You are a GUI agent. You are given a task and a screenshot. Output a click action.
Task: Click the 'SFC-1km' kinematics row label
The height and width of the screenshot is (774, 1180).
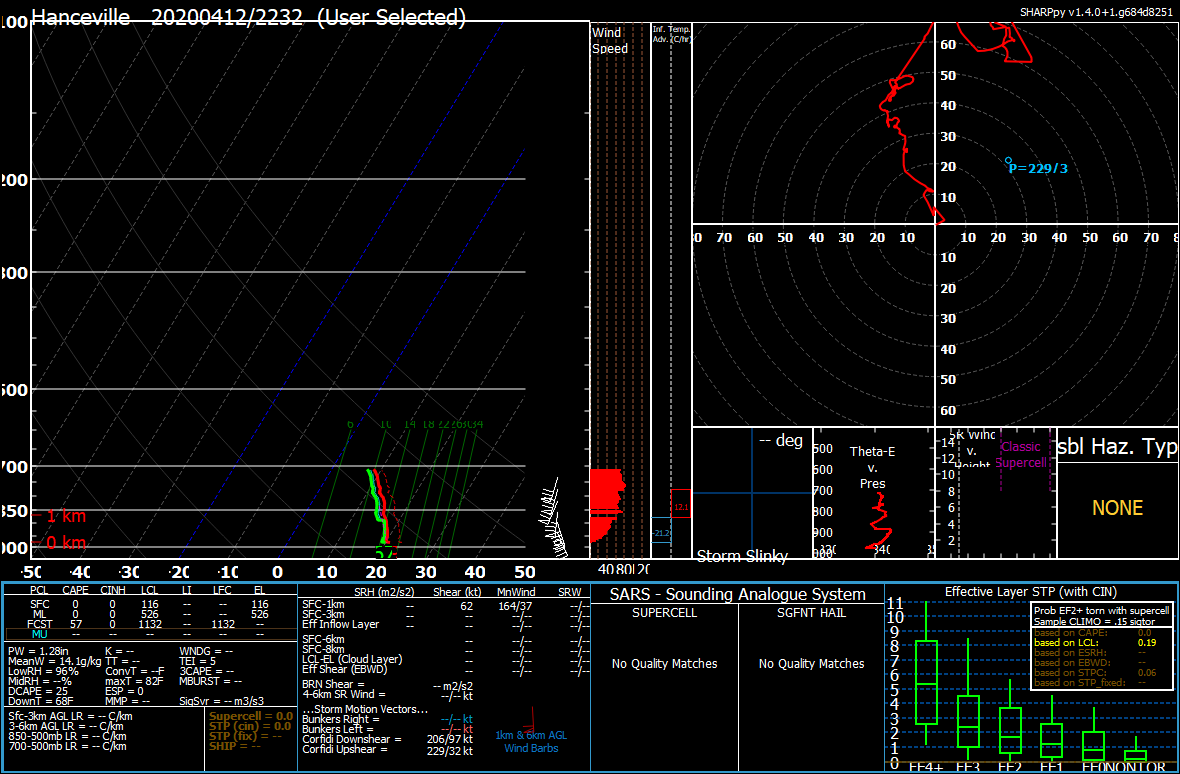(323, 603)
